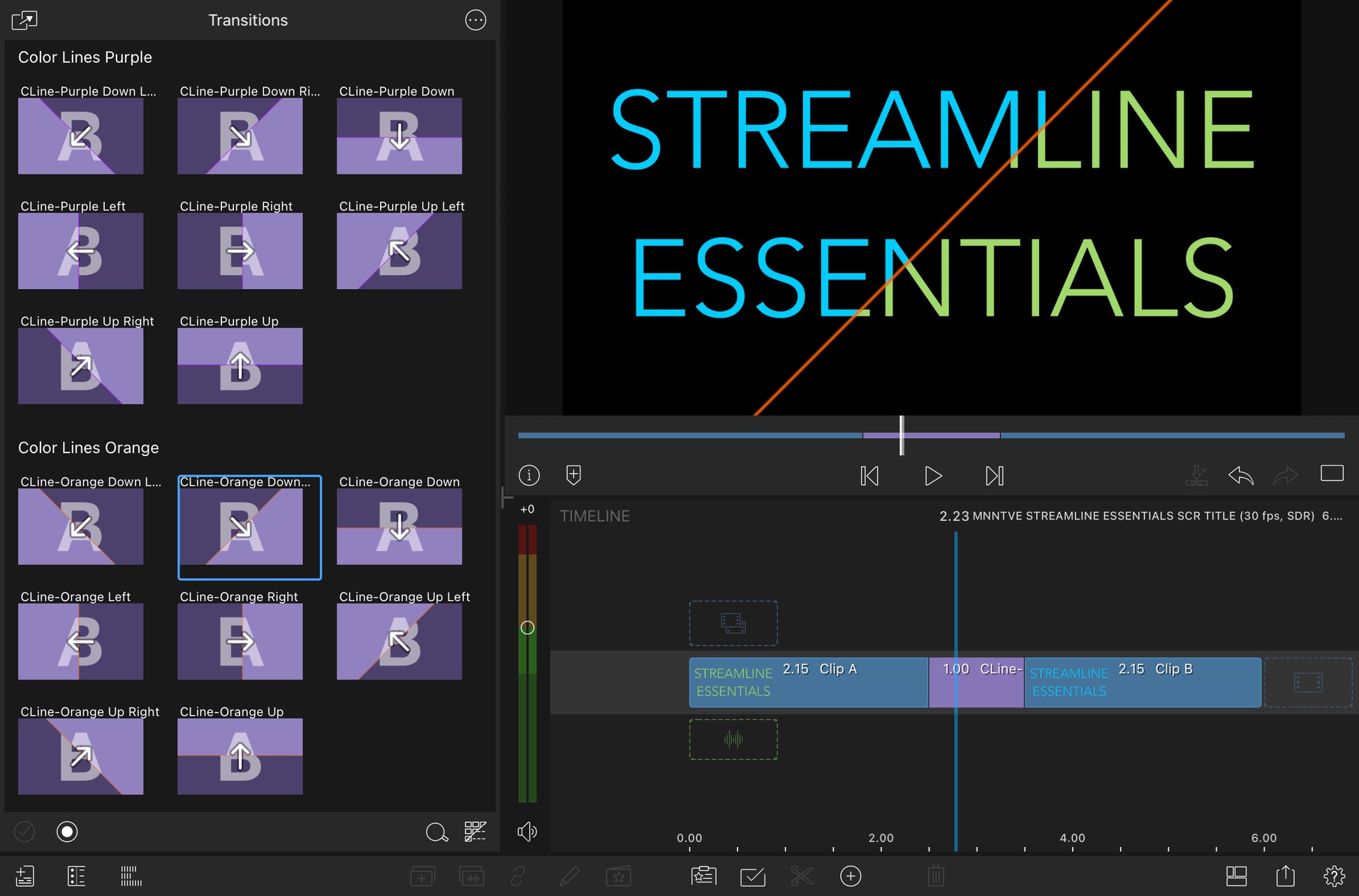Image resolution: width=1359 pixels, height=896 pixels.
Task: Open the Transitions library source menu icon
Action: (24, 20)
